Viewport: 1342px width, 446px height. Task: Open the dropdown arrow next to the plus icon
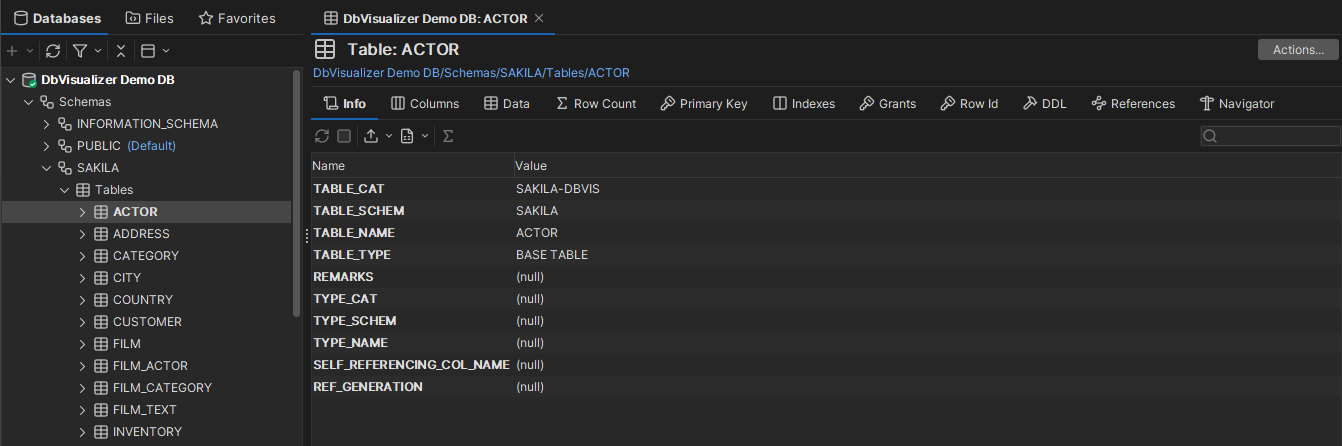click(29, 50)
